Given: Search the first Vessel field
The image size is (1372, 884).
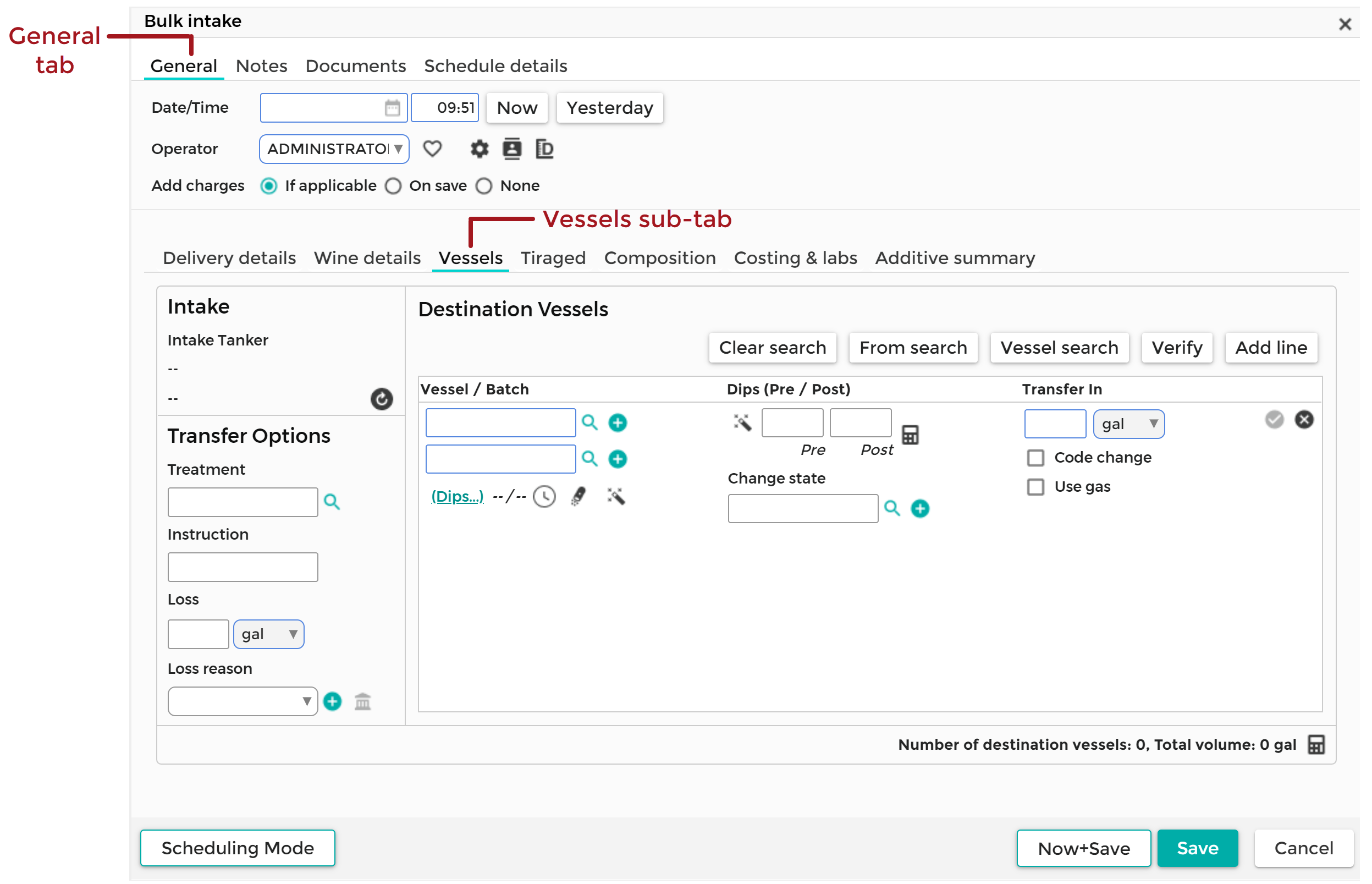Looking at the screenshot, I should point(589,422).
